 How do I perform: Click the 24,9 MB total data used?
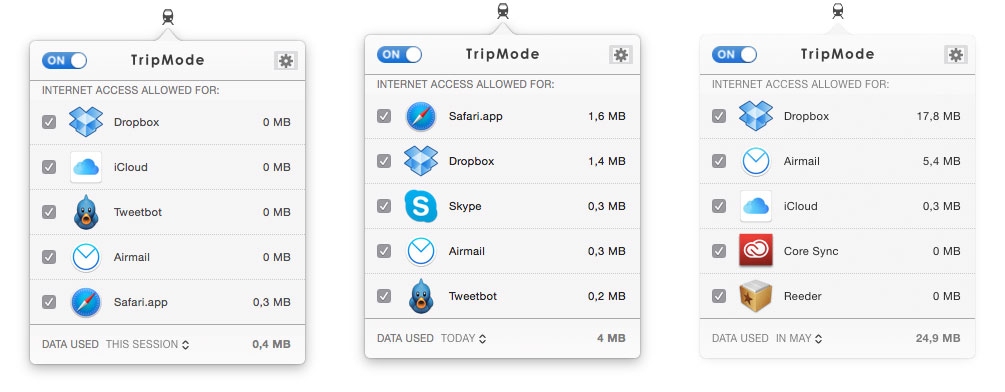click(x=938, y=338)
